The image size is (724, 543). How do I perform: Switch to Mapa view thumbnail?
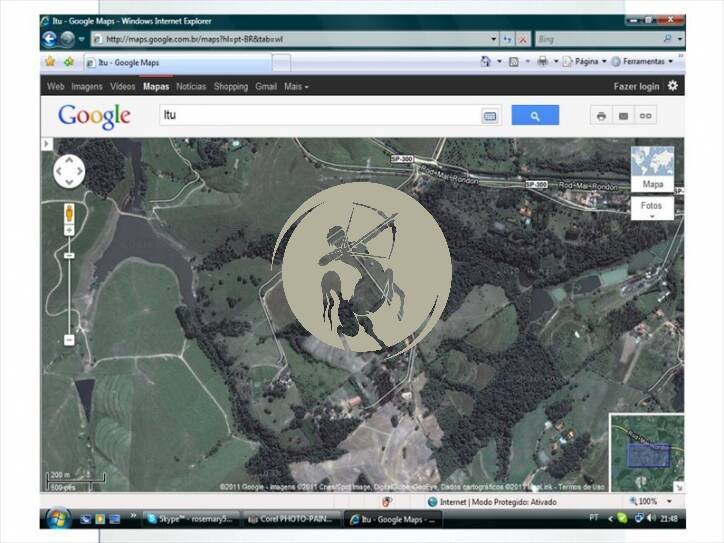[x=652, y=168]
